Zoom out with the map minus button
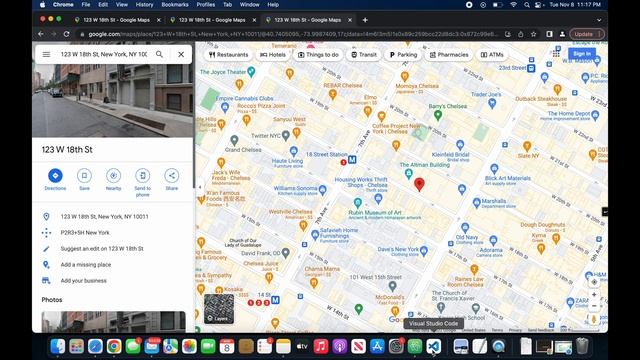The width and height of the screenshot is (640, 360). pos(594,306)
